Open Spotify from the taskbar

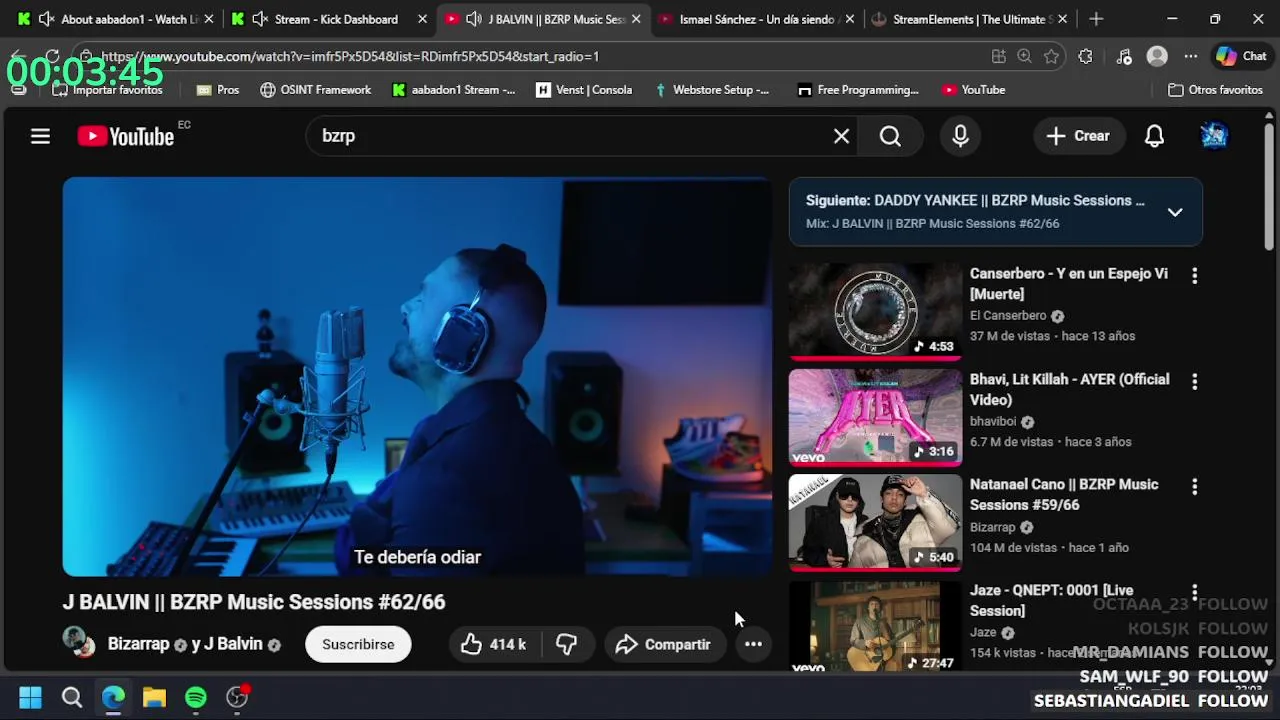196,697
